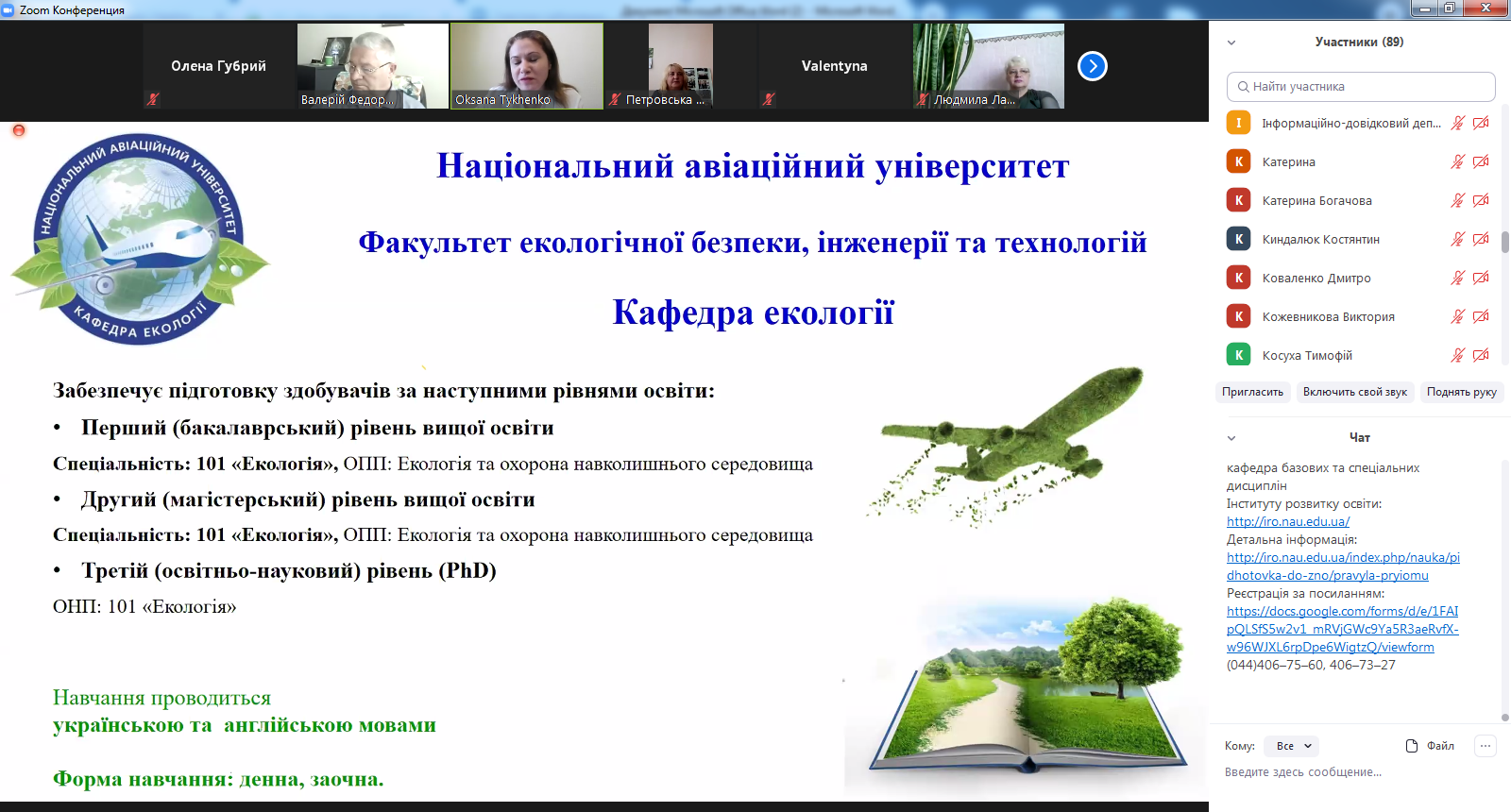This screenshot has height=812, width=1511.
Task: Raise hand using Поднять руку button
Action: [x=1461, y=392]
